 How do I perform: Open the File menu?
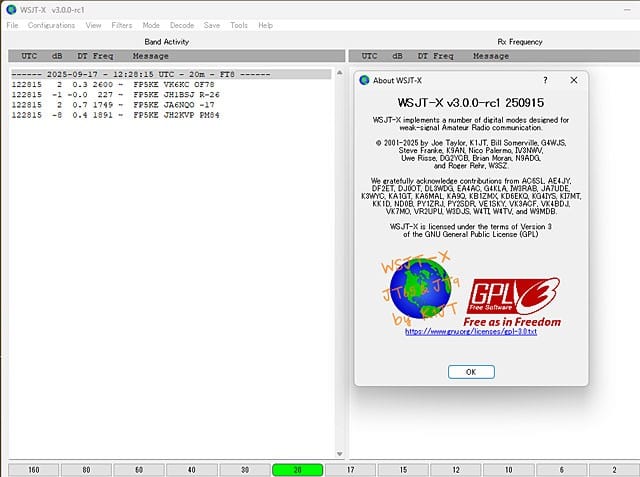[x=12, y=24]
